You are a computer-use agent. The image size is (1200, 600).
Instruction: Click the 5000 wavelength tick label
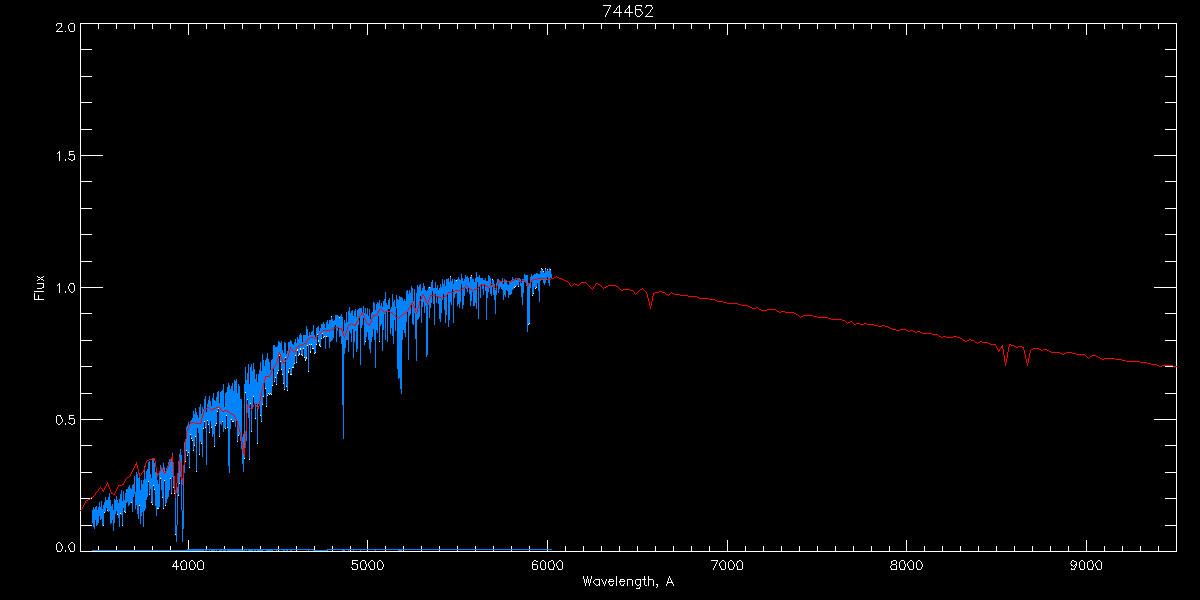(x=367, y=565)
